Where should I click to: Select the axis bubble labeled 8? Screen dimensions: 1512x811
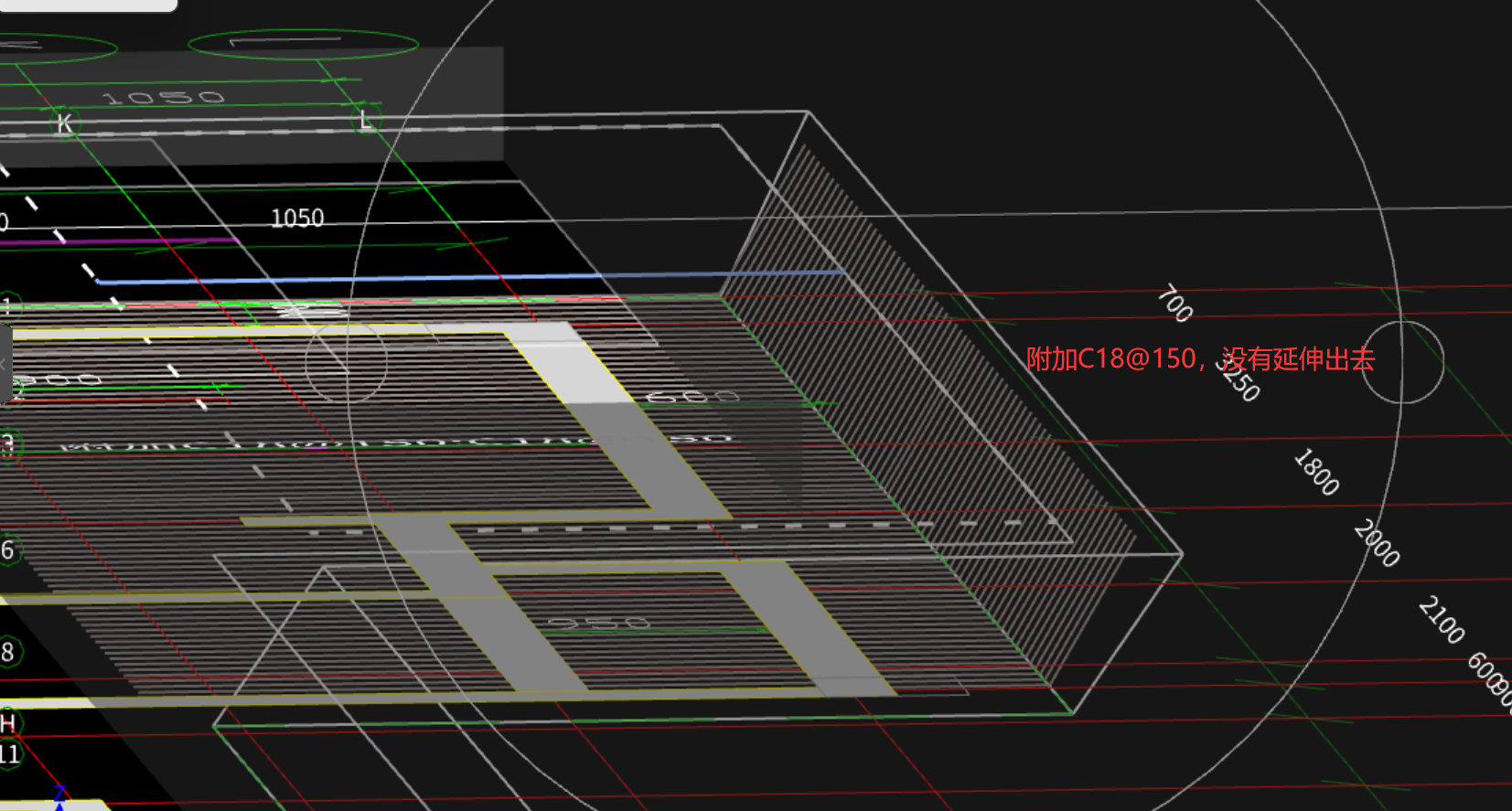[x=8, y=652]
